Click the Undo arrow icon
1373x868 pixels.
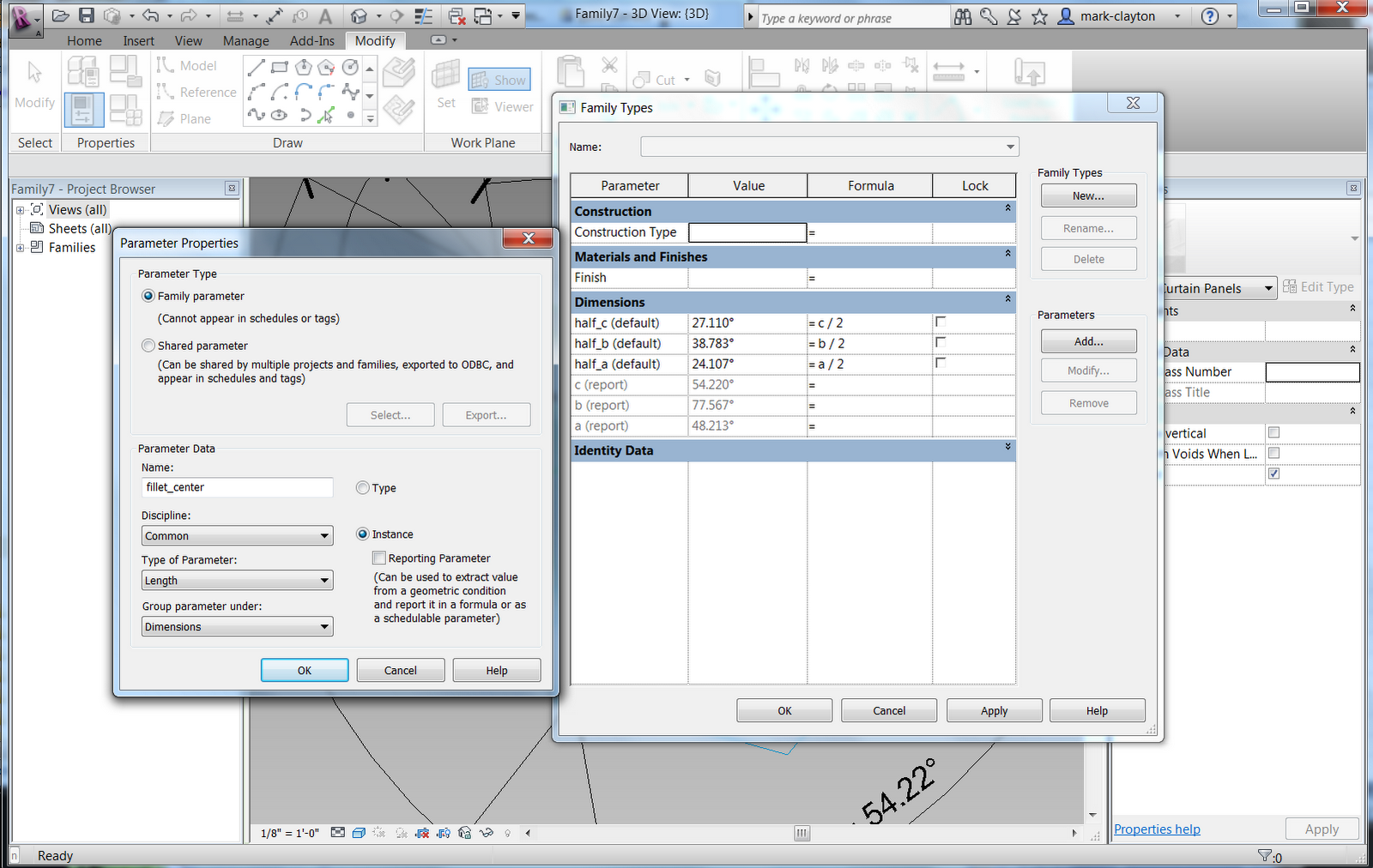[x=150, y=15]
